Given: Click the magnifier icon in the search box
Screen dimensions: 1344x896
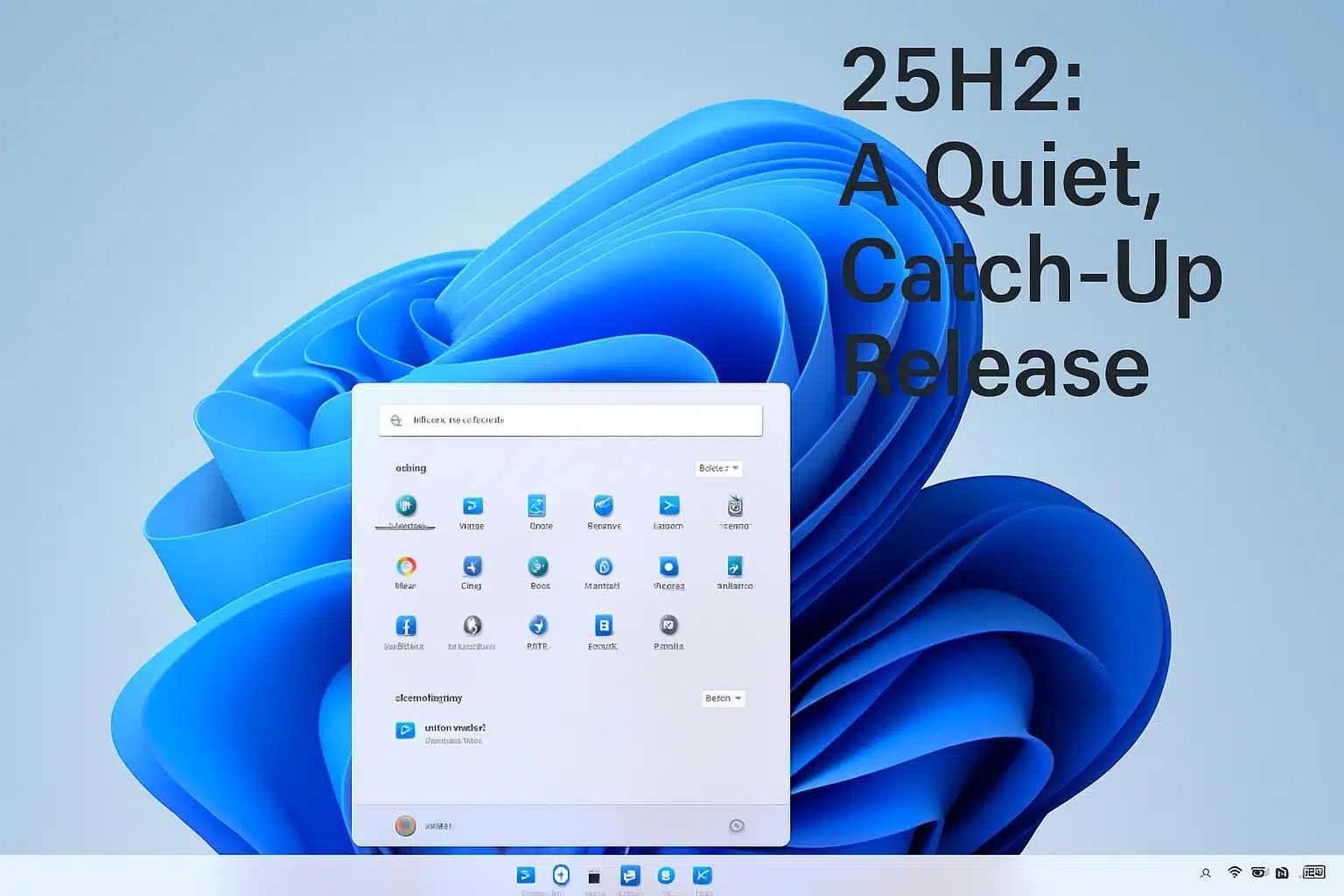Looking at the screenshot, I should [x=396, y=420].
